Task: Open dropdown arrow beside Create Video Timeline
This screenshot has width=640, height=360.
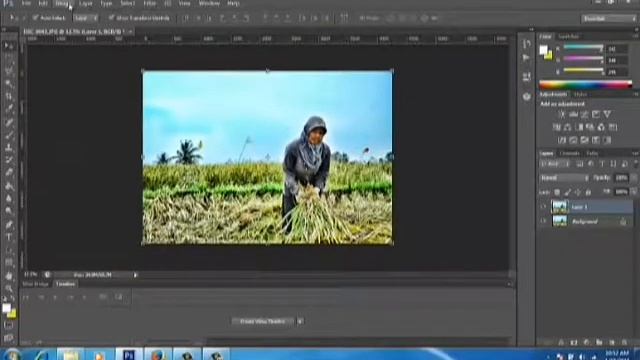Action: (300, 321)
